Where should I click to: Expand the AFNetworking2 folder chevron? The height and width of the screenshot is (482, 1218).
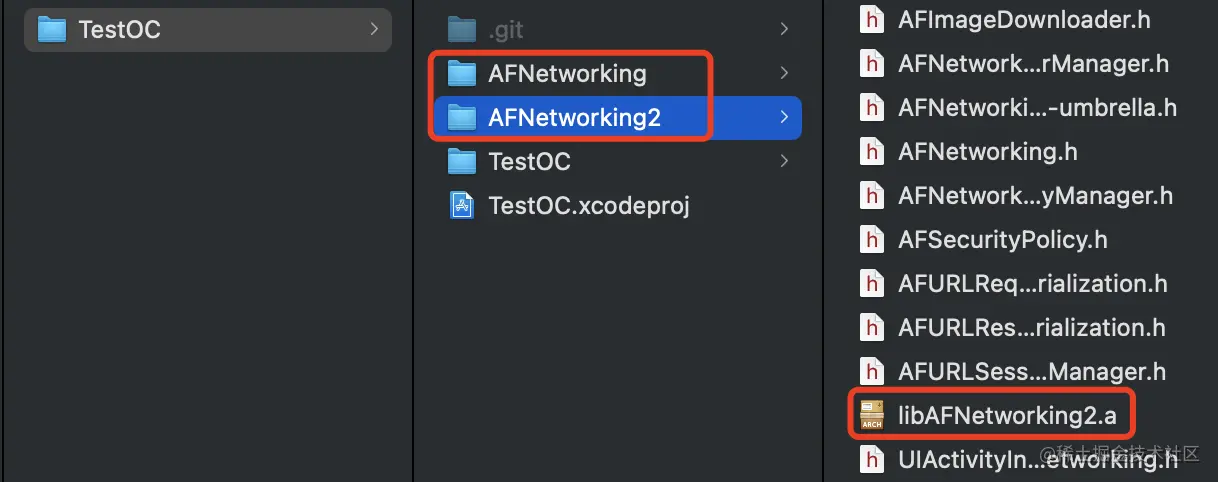[784, 118]
